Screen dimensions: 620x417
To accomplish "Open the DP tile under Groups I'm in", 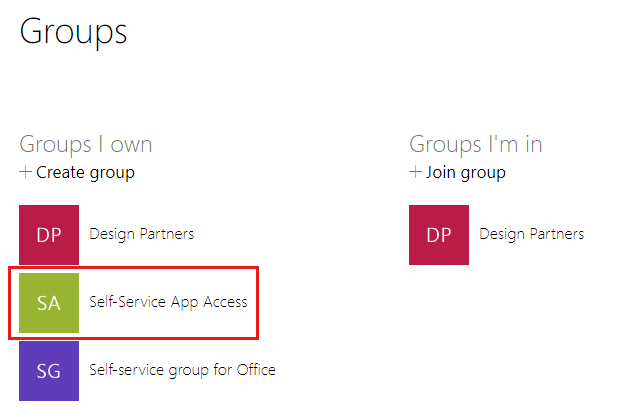I will coord(439,235).
